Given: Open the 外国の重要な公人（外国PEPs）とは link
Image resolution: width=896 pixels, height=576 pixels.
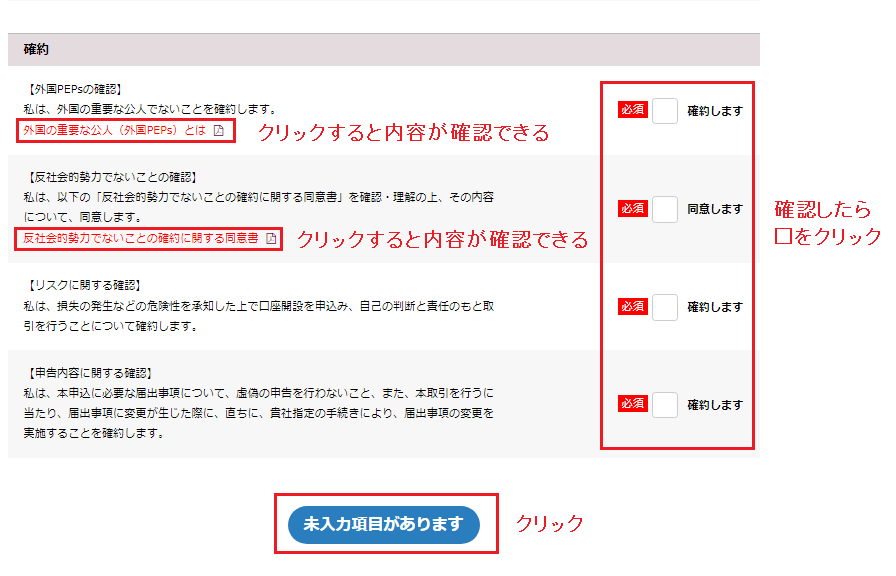Looking at the screenshot, I should click(114, 131).
